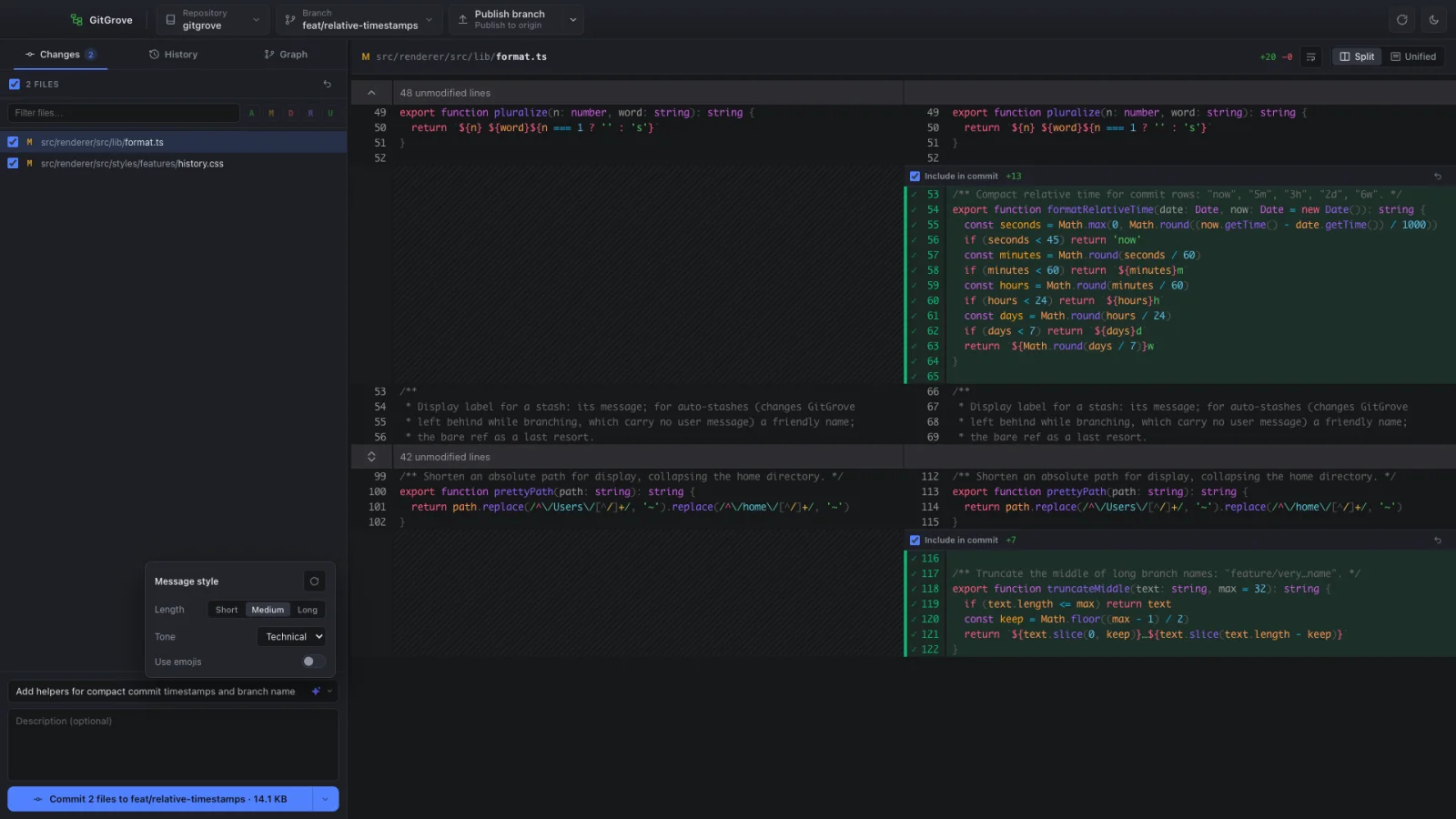
Task: Revert the +13 hunk with its undo arrow
Action: (1438, 177)
